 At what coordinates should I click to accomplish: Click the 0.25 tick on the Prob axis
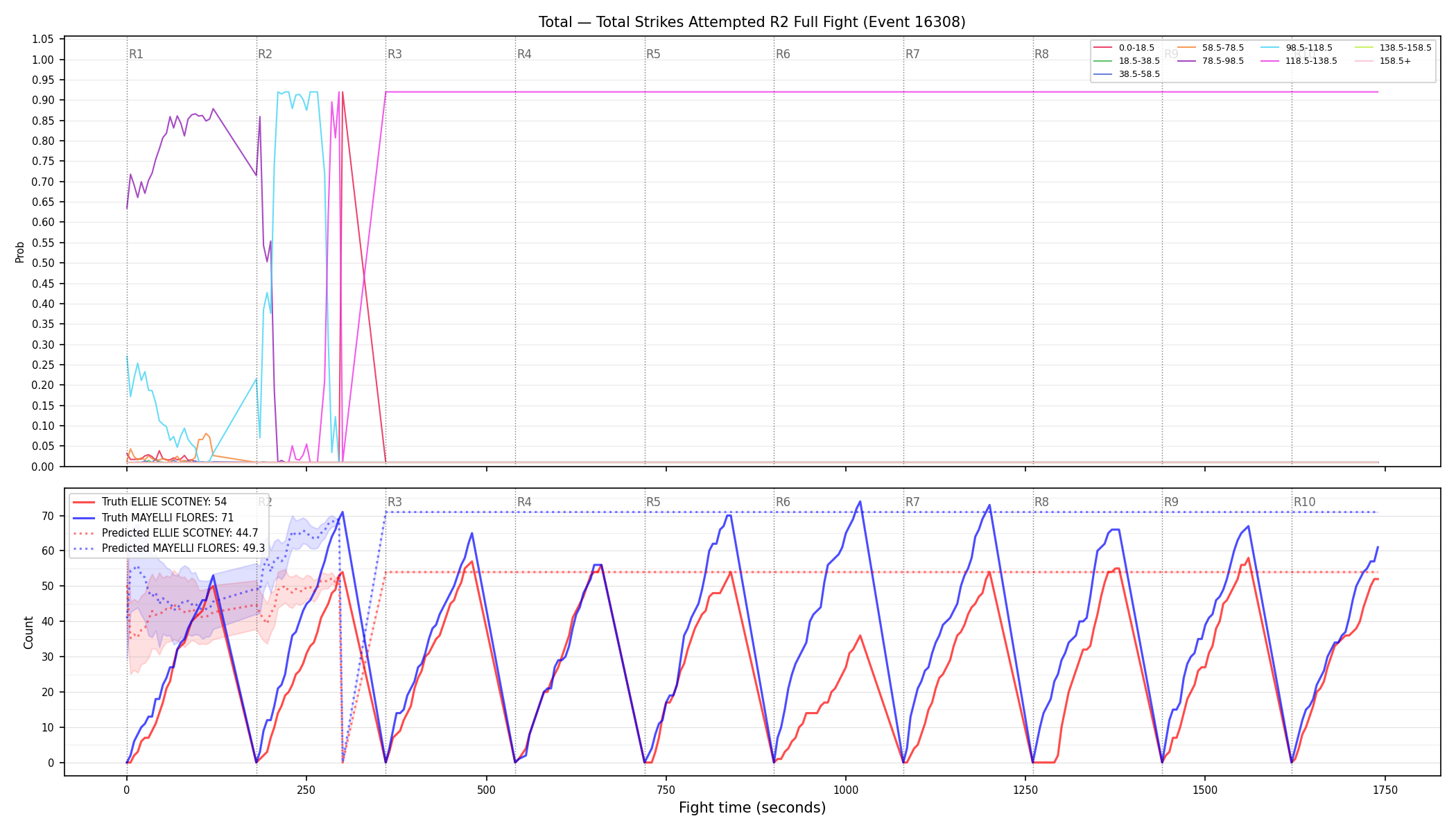pyautogui.click(x=43, y=365)
